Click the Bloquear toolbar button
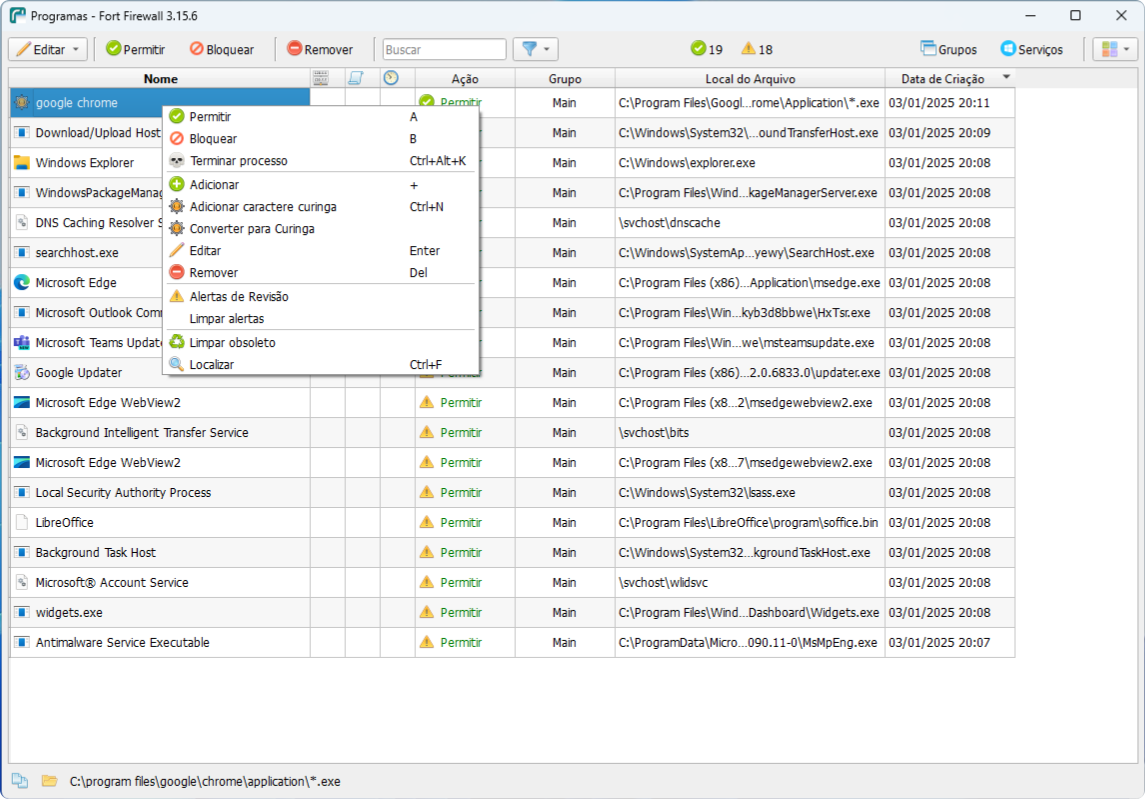 222,50
